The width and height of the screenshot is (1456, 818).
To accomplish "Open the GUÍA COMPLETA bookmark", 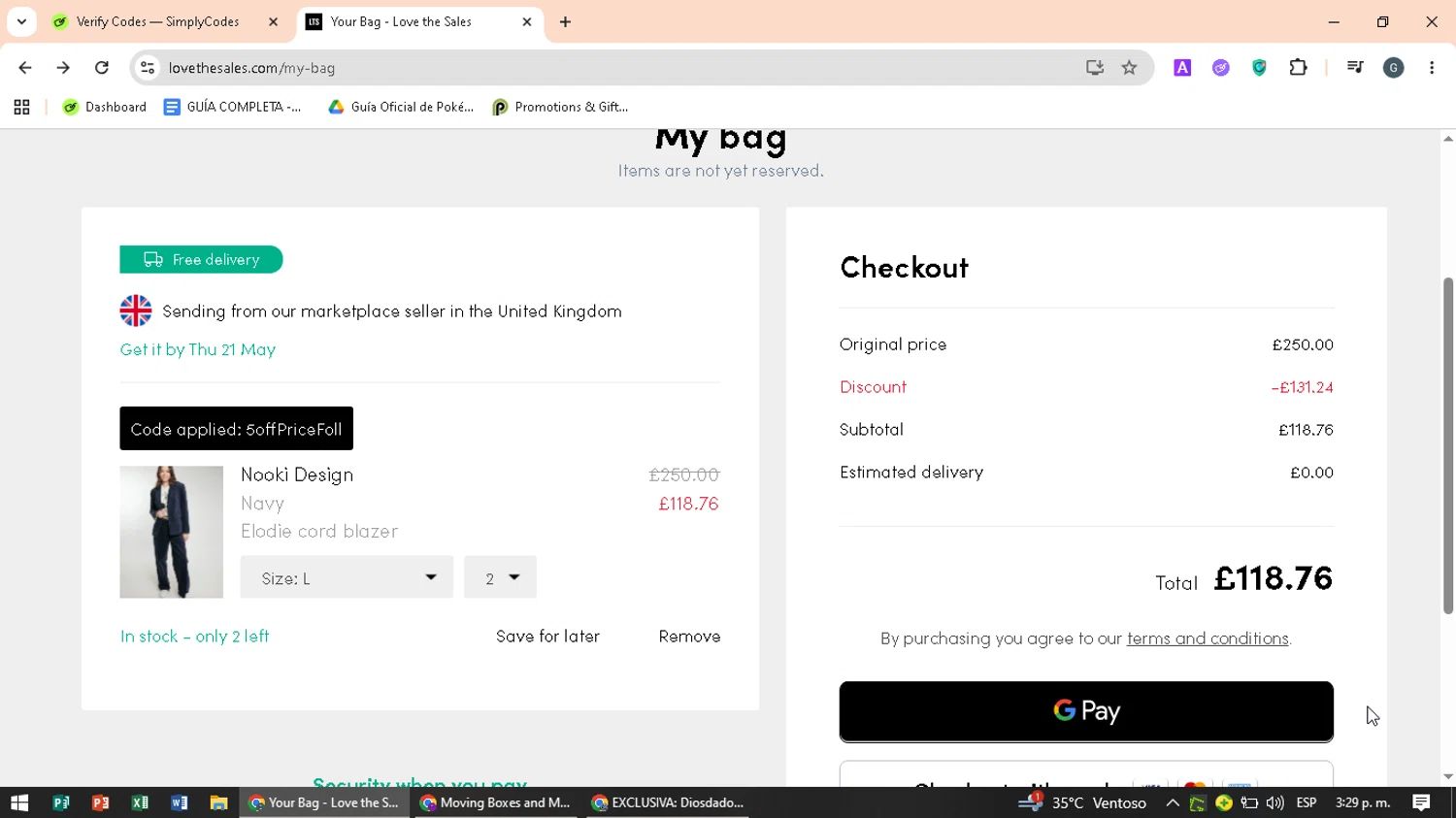I will tap(233, 107).
